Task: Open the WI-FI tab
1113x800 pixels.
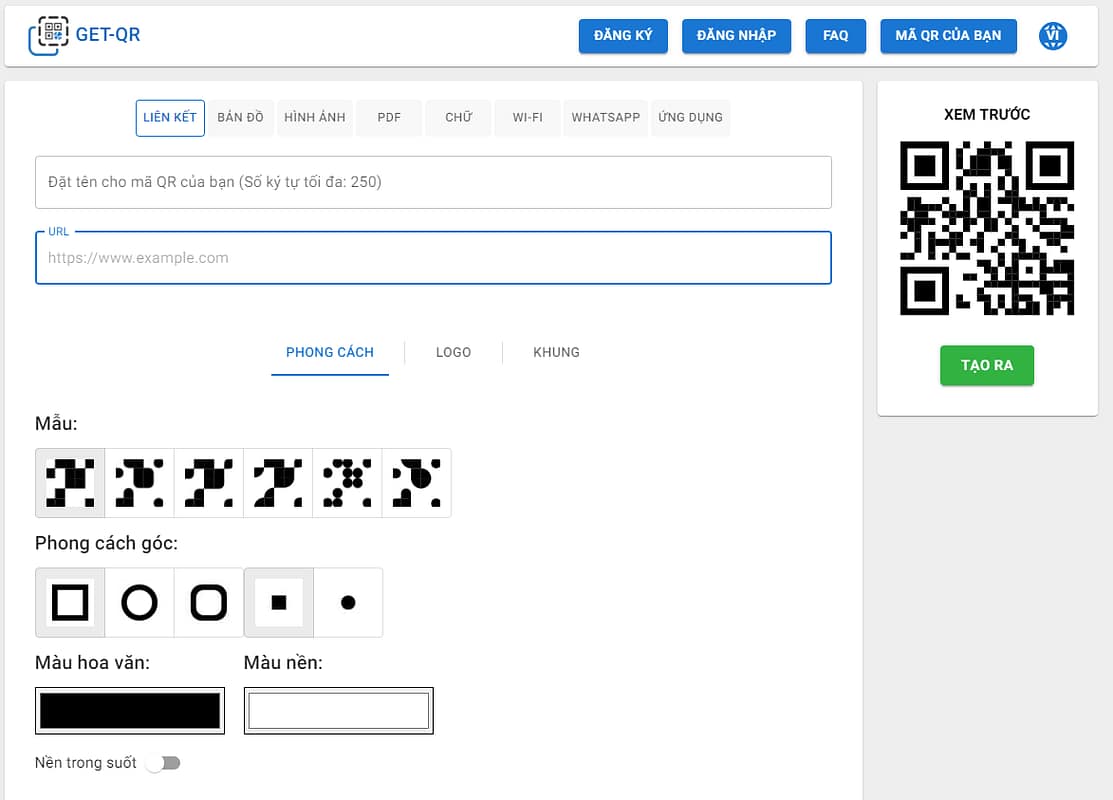Action: point(527,118)
